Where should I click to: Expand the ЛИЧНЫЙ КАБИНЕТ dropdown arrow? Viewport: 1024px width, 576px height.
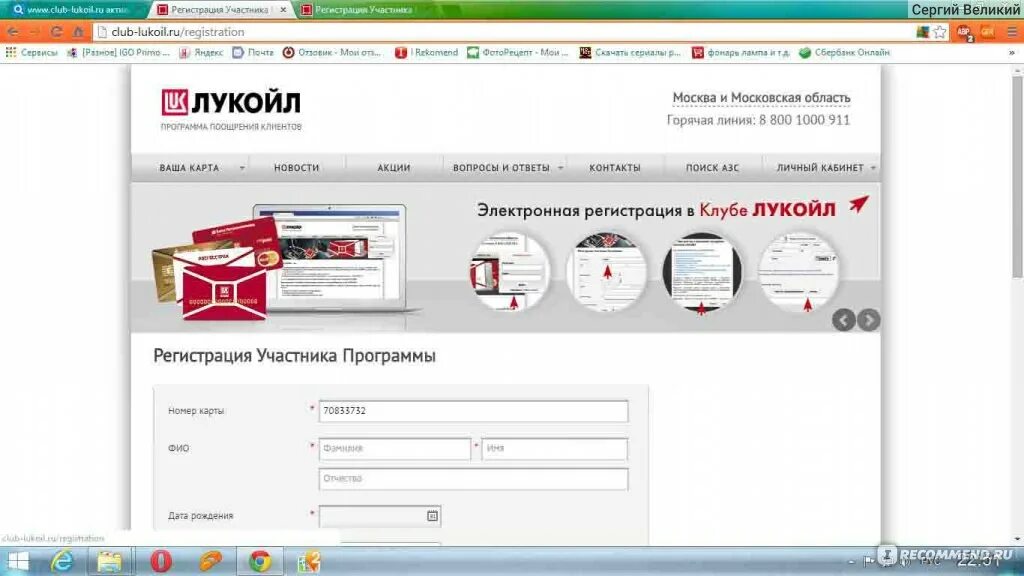873,168
